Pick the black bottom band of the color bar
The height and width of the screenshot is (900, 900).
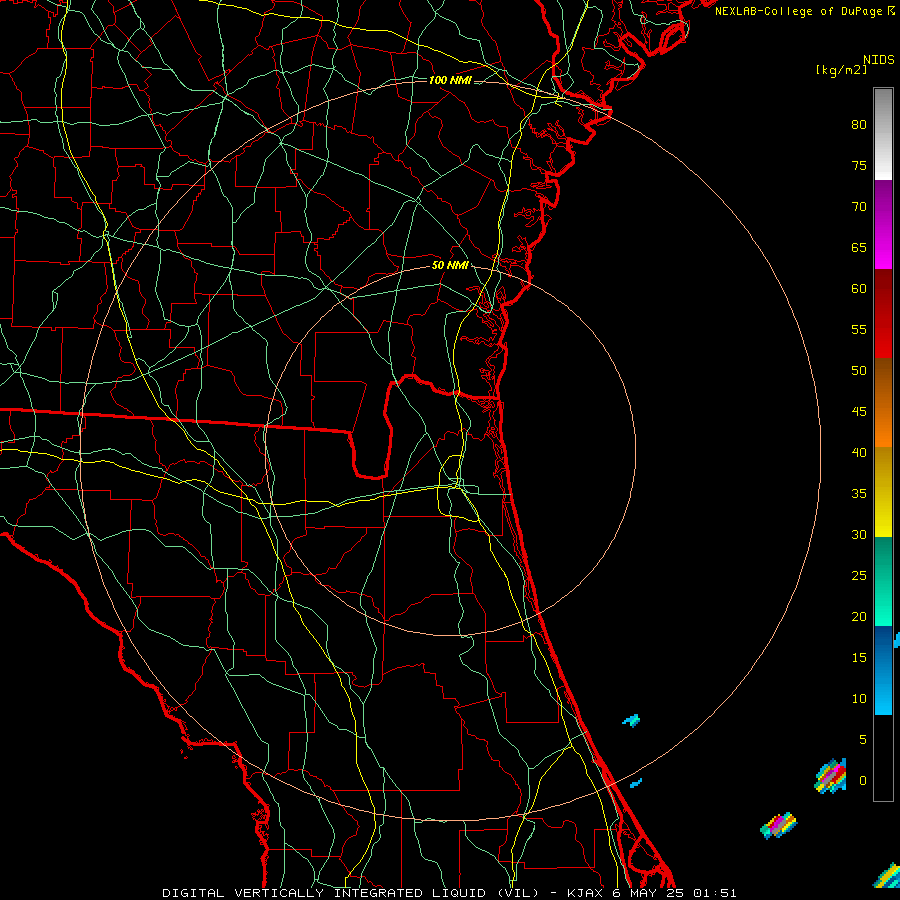883,757
